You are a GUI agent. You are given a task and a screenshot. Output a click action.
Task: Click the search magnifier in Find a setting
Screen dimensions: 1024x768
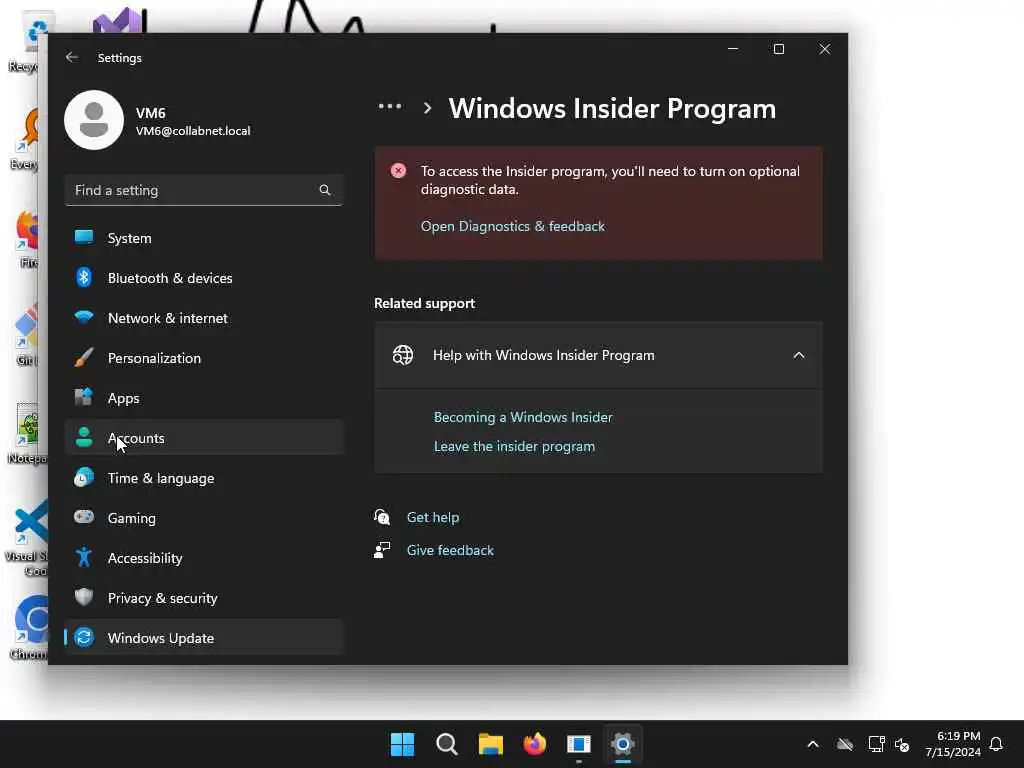[325, 190]
